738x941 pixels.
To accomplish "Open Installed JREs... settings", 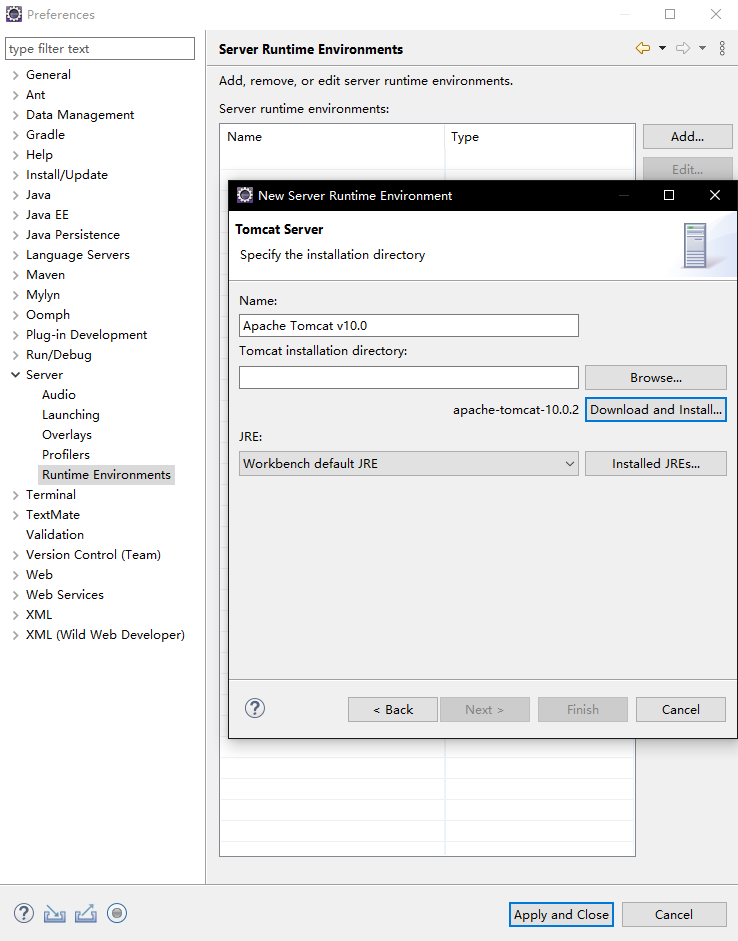I will click(656, 463).
